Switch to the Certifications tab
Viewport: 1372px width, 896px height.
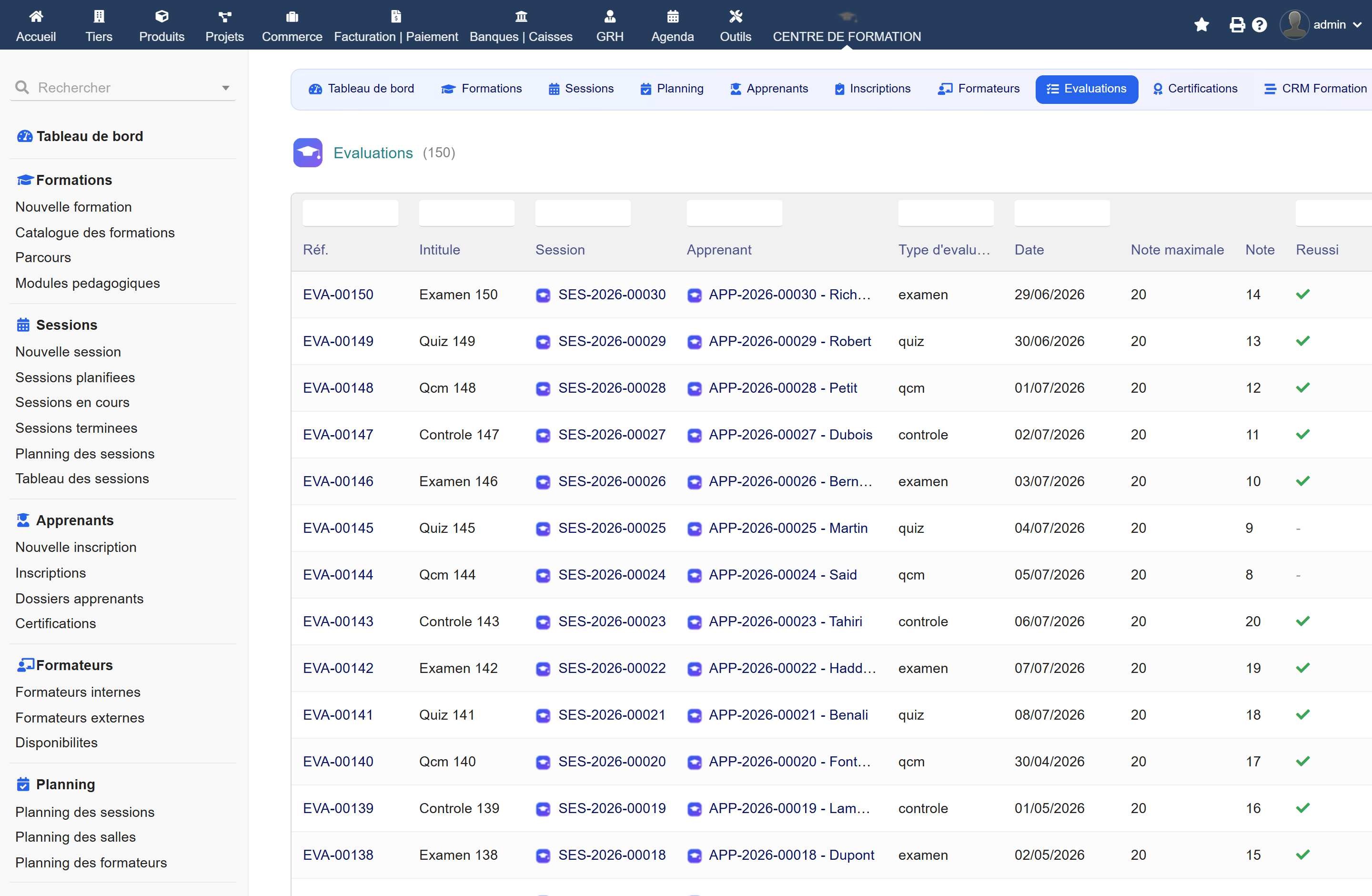click(x=1195, y=89)
